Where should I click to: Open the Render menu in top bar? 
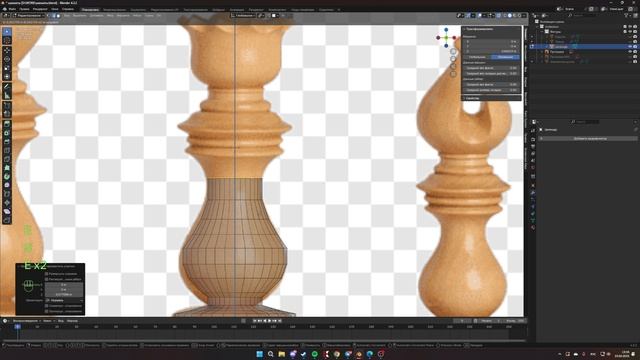point(40,9)
